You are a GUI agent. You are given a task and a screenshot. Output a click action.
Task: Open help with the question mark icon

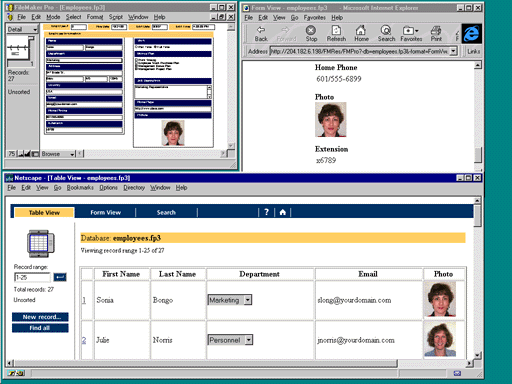click(x=266, y=212)
